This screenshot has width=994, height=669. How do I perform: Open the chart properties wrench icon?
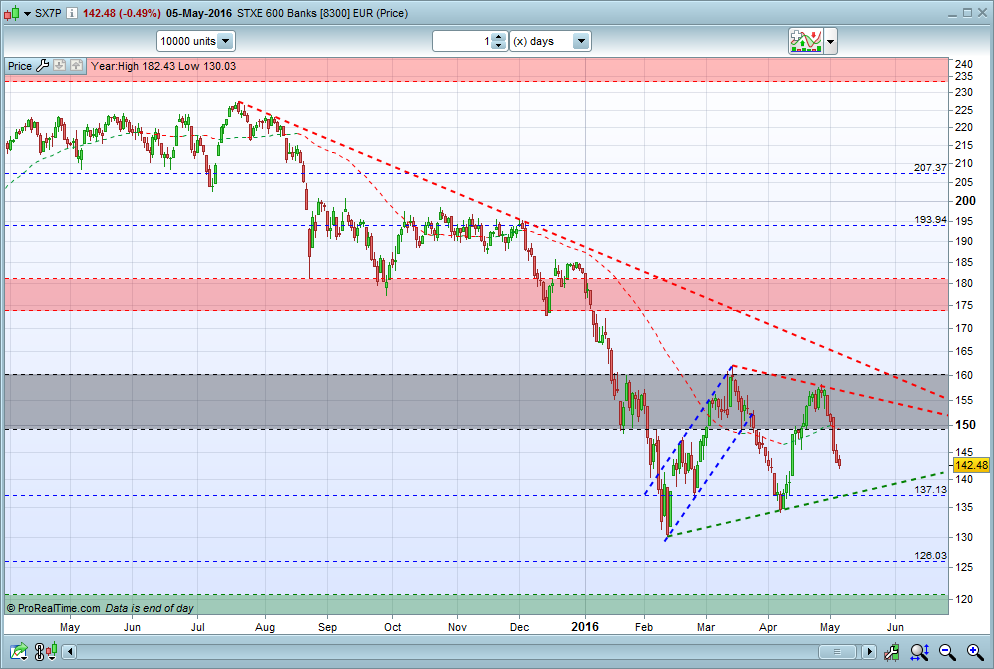tap(892, 651)
